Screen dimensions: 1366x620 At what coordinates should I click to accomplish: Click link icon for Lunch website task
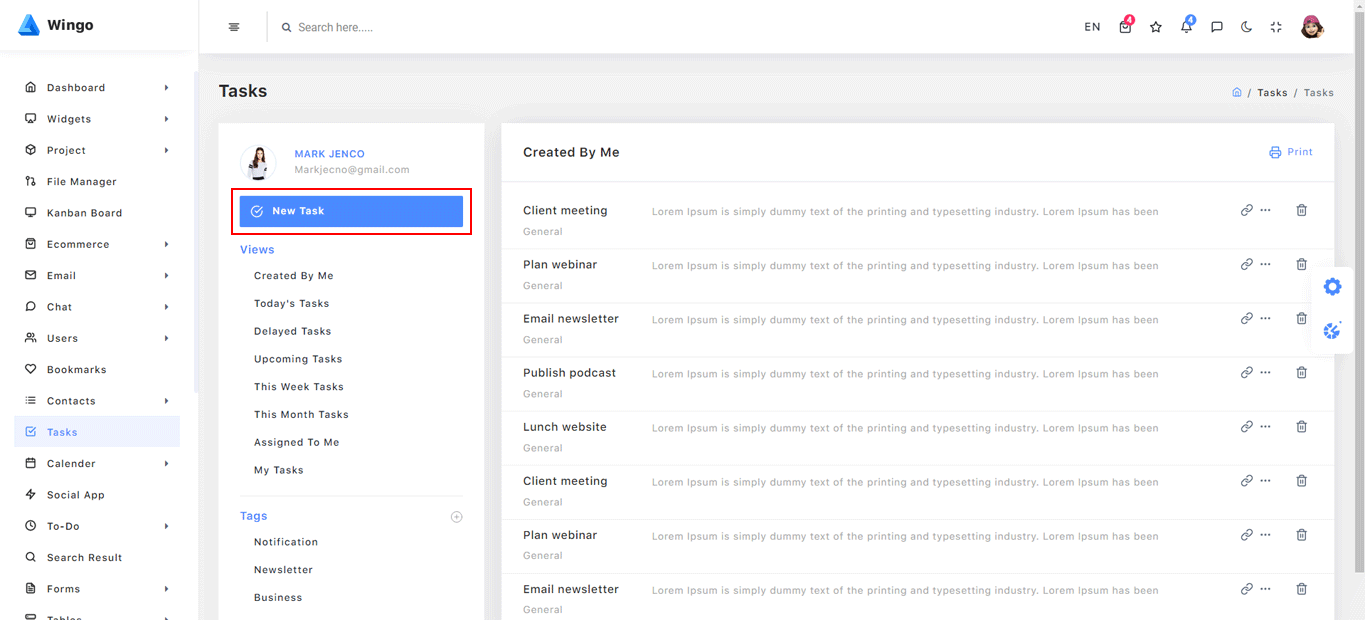(1246, 427)
